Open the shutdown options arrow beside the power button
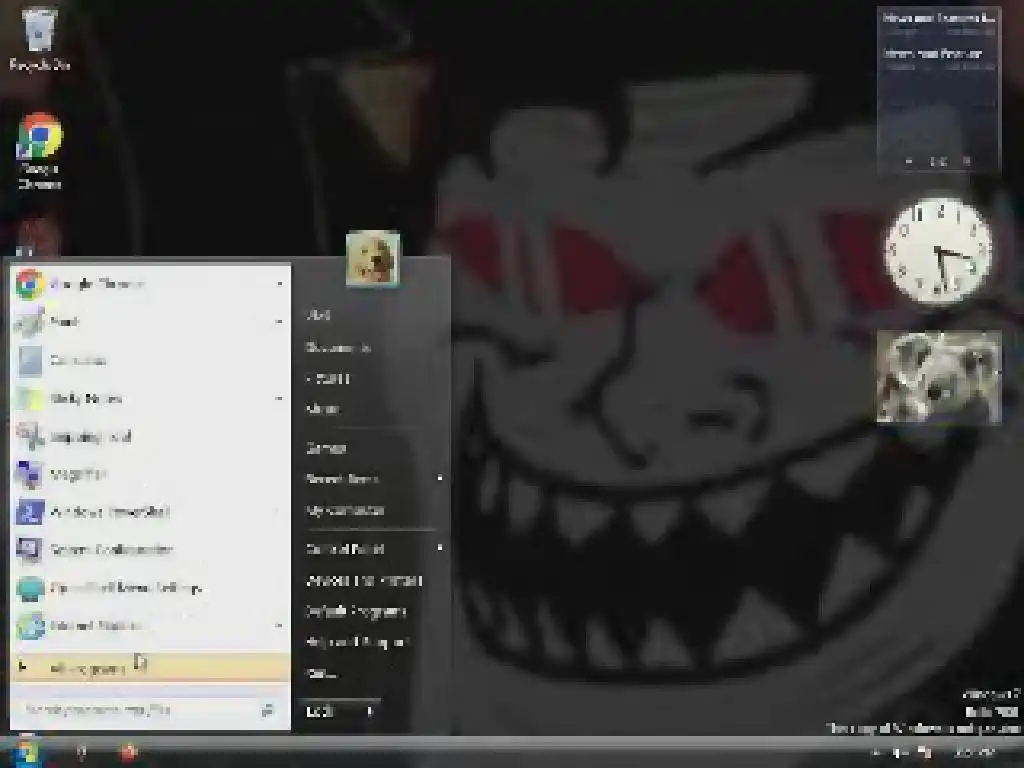This screenshot has height=768, width=1024. point(370,711)
